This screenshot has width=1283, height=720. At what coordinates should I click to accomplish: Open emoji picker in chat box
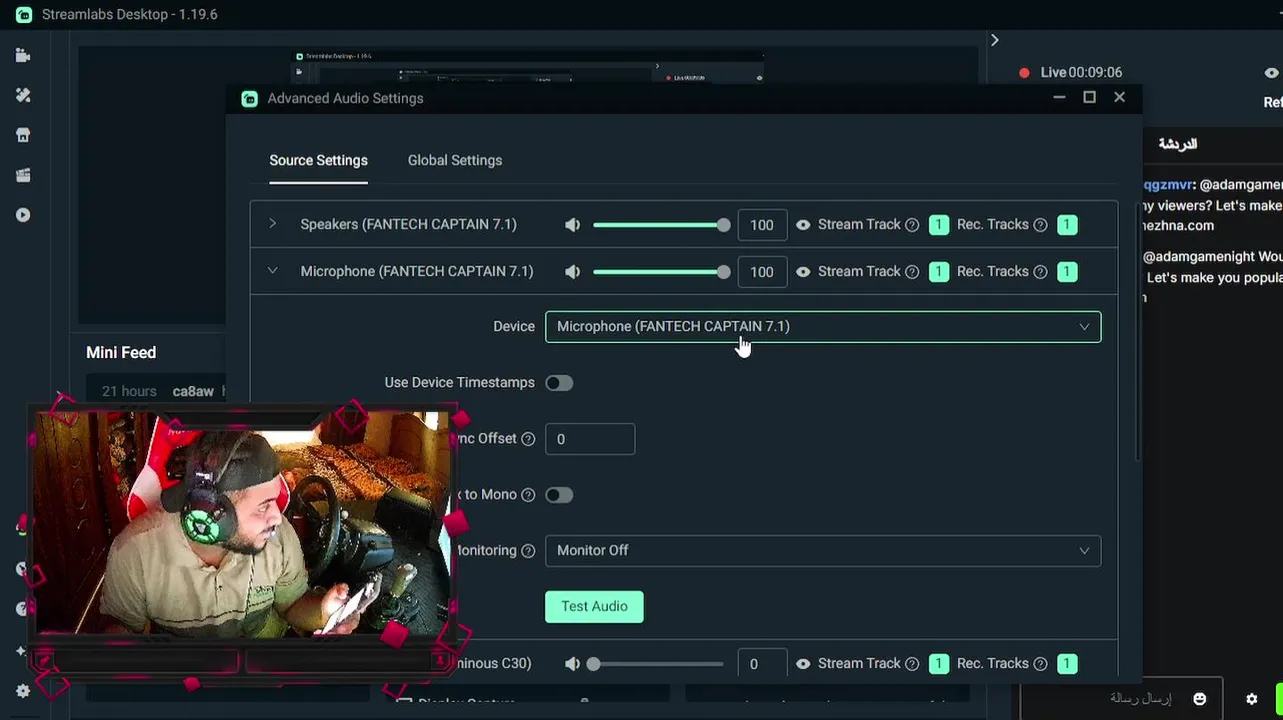[x=1200, y=699]
